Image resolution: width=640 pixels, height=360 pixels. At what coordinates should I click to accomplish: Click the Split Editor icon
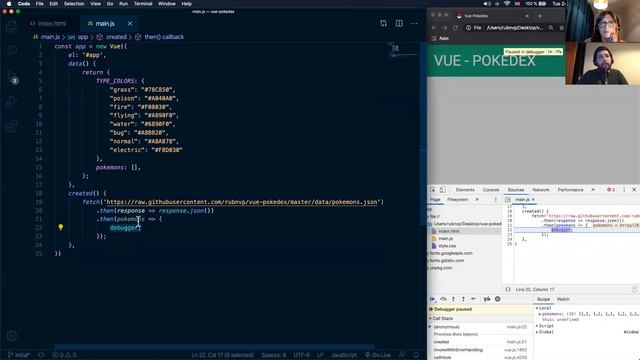tap(399, 23)
